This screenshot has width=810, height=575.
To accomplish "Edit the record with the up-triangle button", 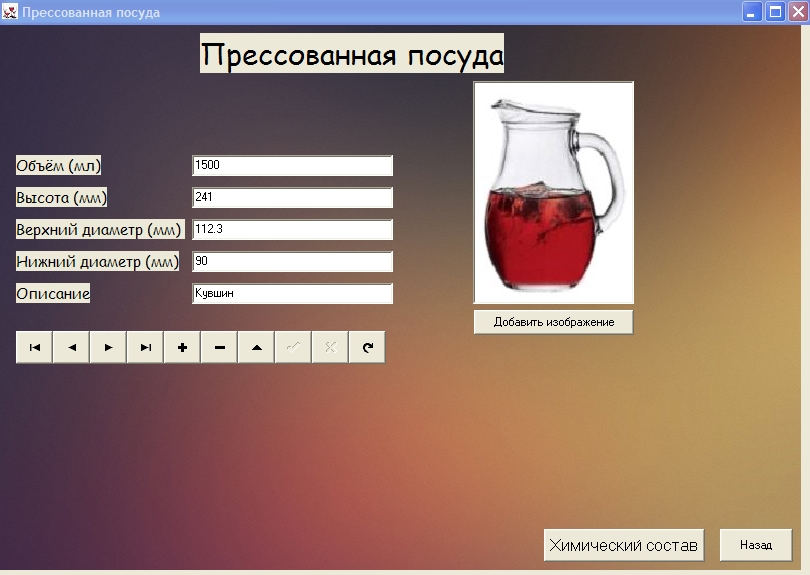I will (256, 347).
